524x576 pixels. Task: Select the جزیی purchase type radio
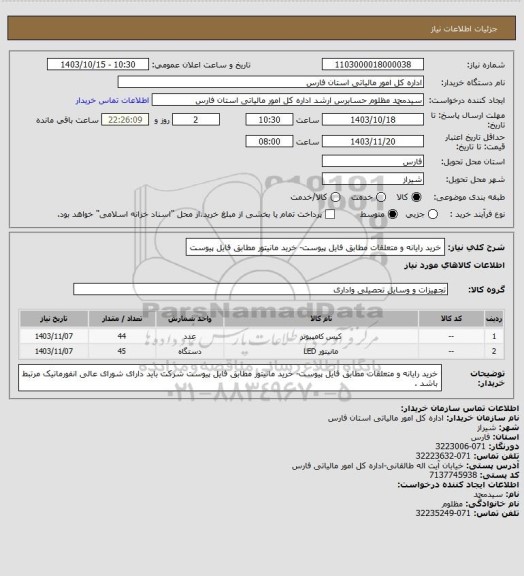433,214
